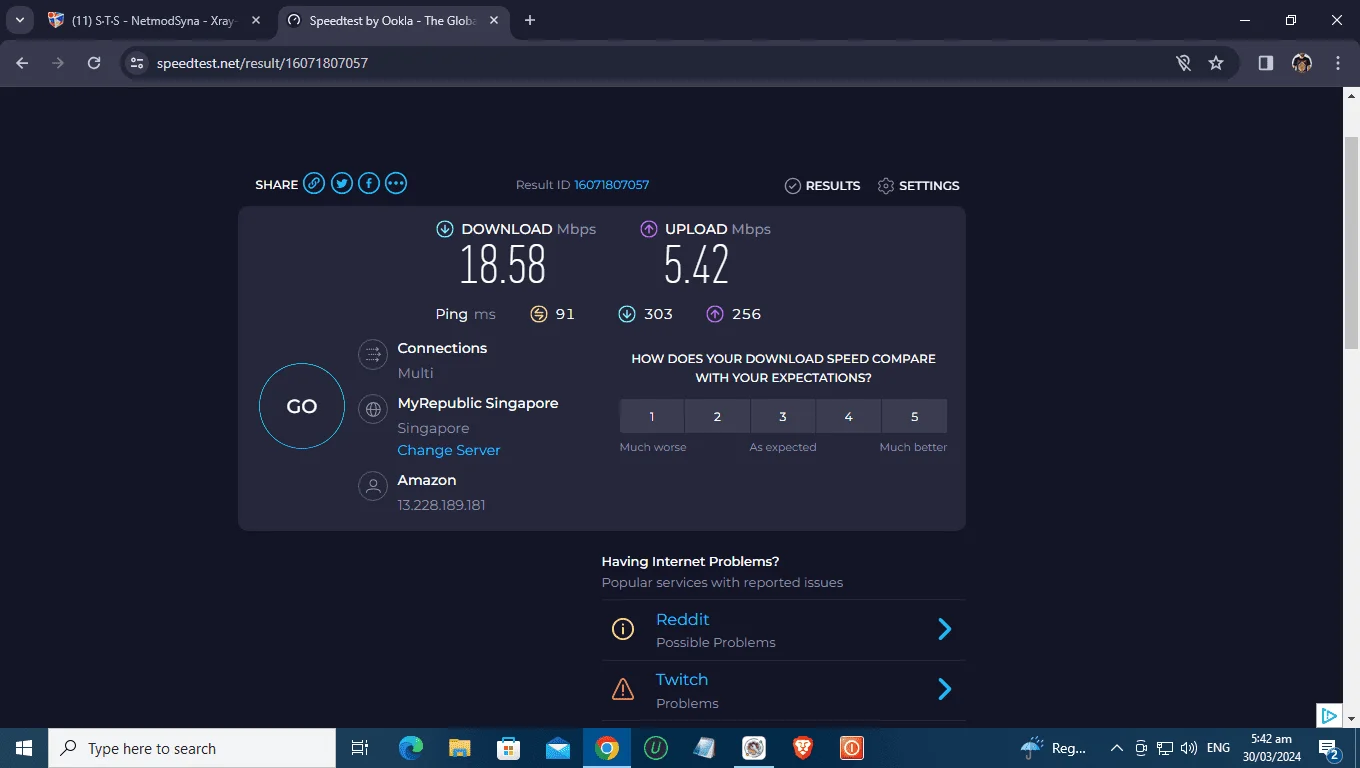Image resolution: width=1360 pixels, height=768 pixels.
Task: Select the Speedtest by Ookla tab
Action: point(392,20)
